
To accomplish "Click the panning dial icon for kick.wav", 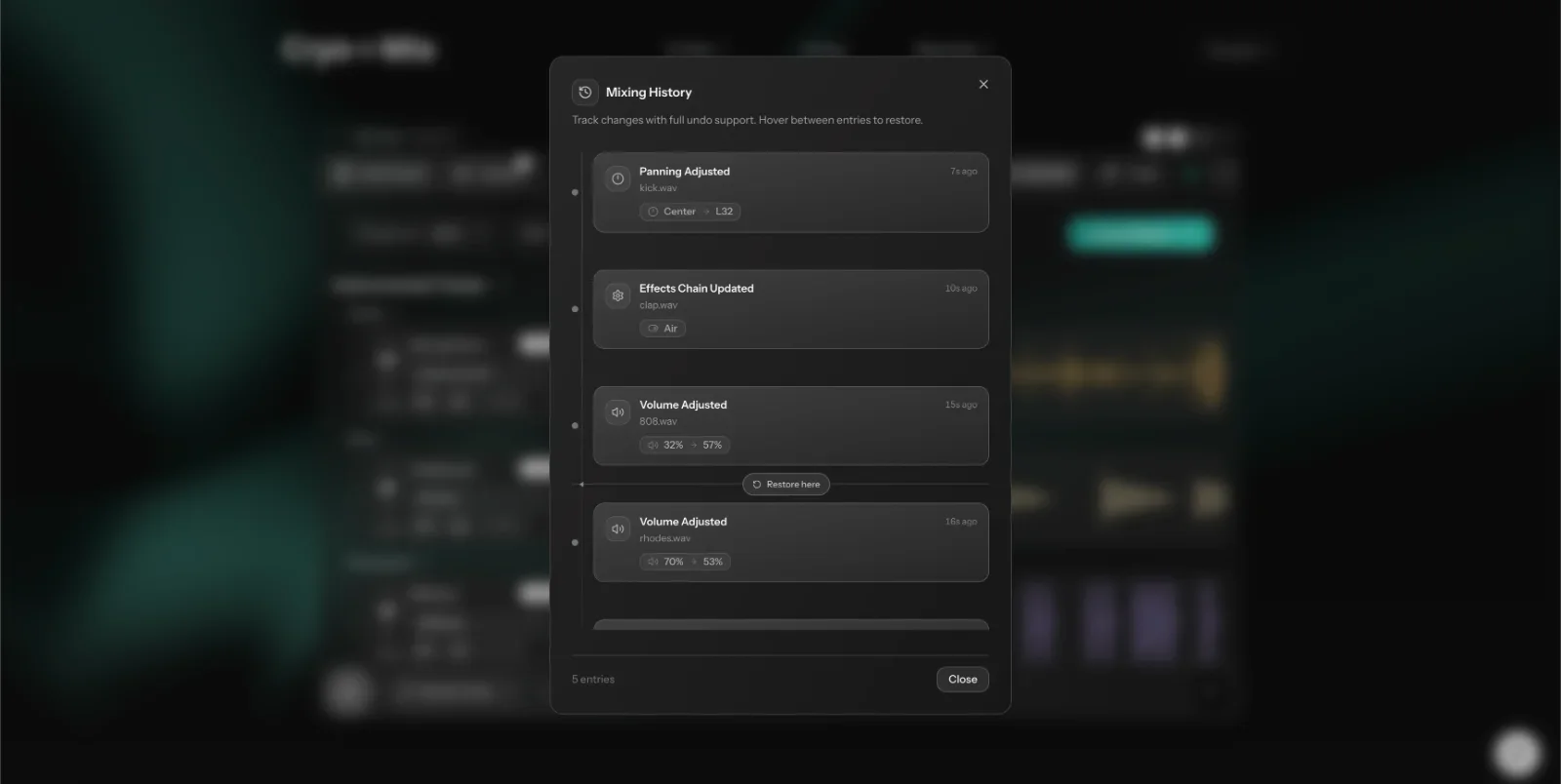I will coord(618,178).
